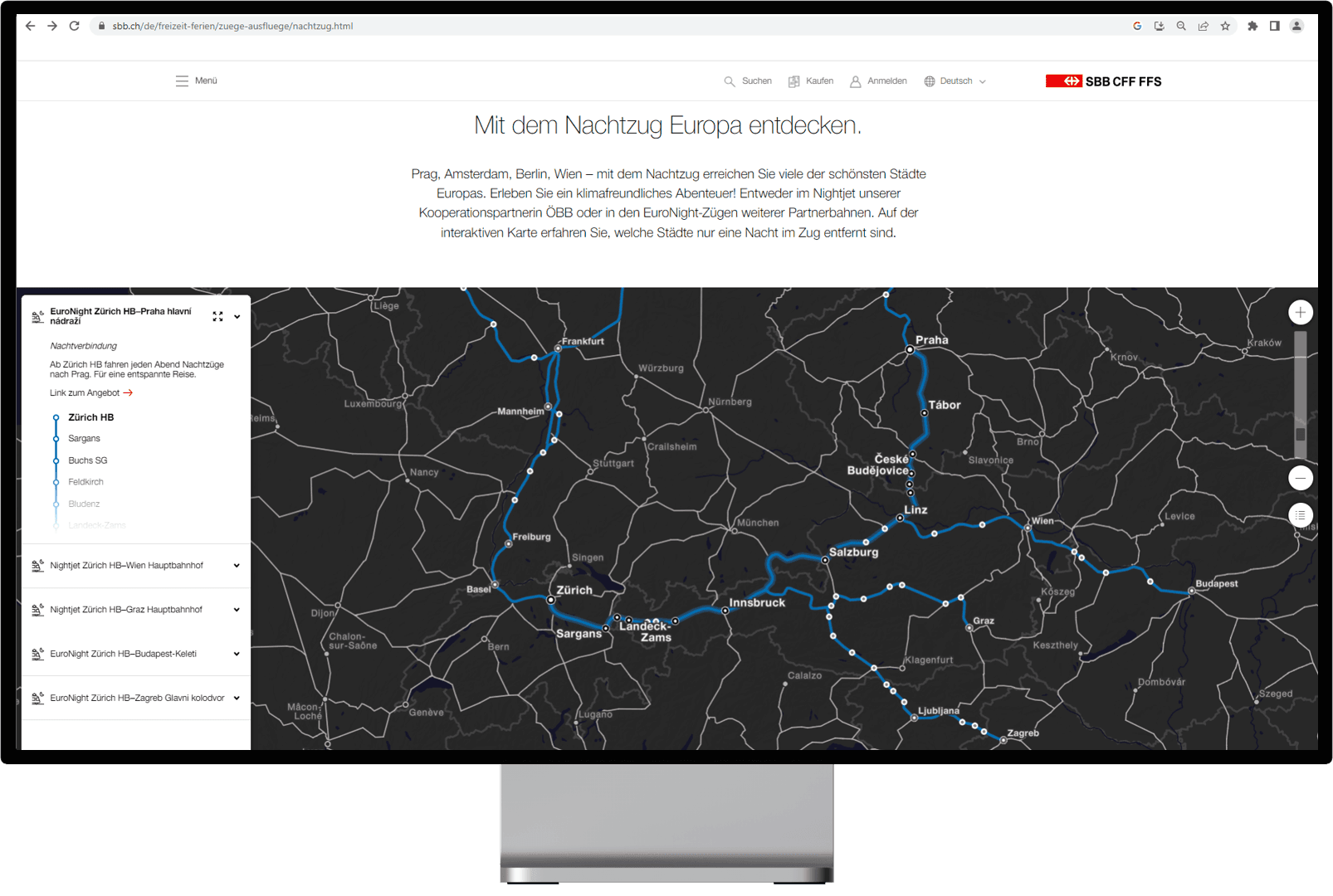Image resolution: width=1333 pixels, height=896 pixels.
Task: Collapse the EuroNight Zürich HB–Praha section
Action: pyautogui.click(x=237, y=316)
